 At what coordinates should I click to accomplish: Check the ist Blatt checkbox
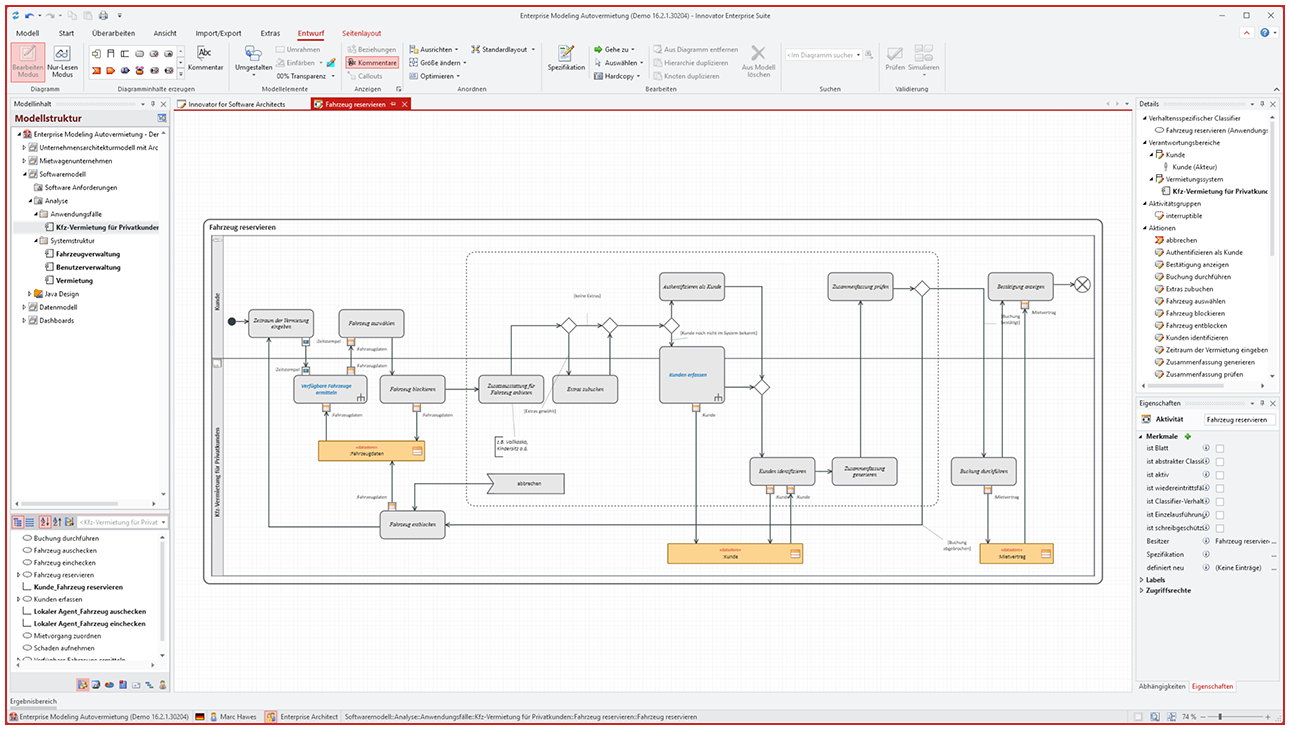(1220, 448)
